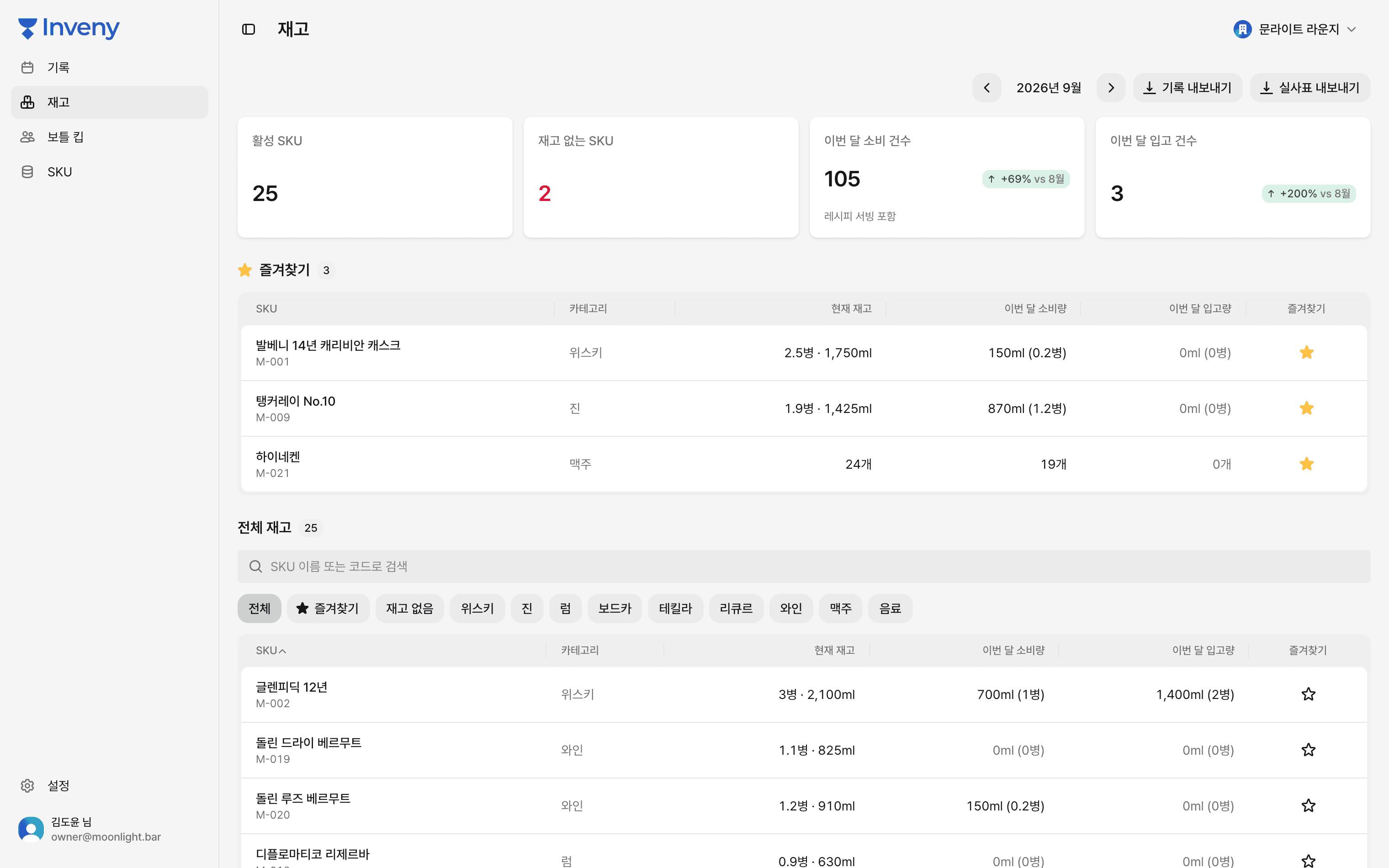Filter by 리큐르 category chip
Viewport: 1389px width, 868px height.
736,609
